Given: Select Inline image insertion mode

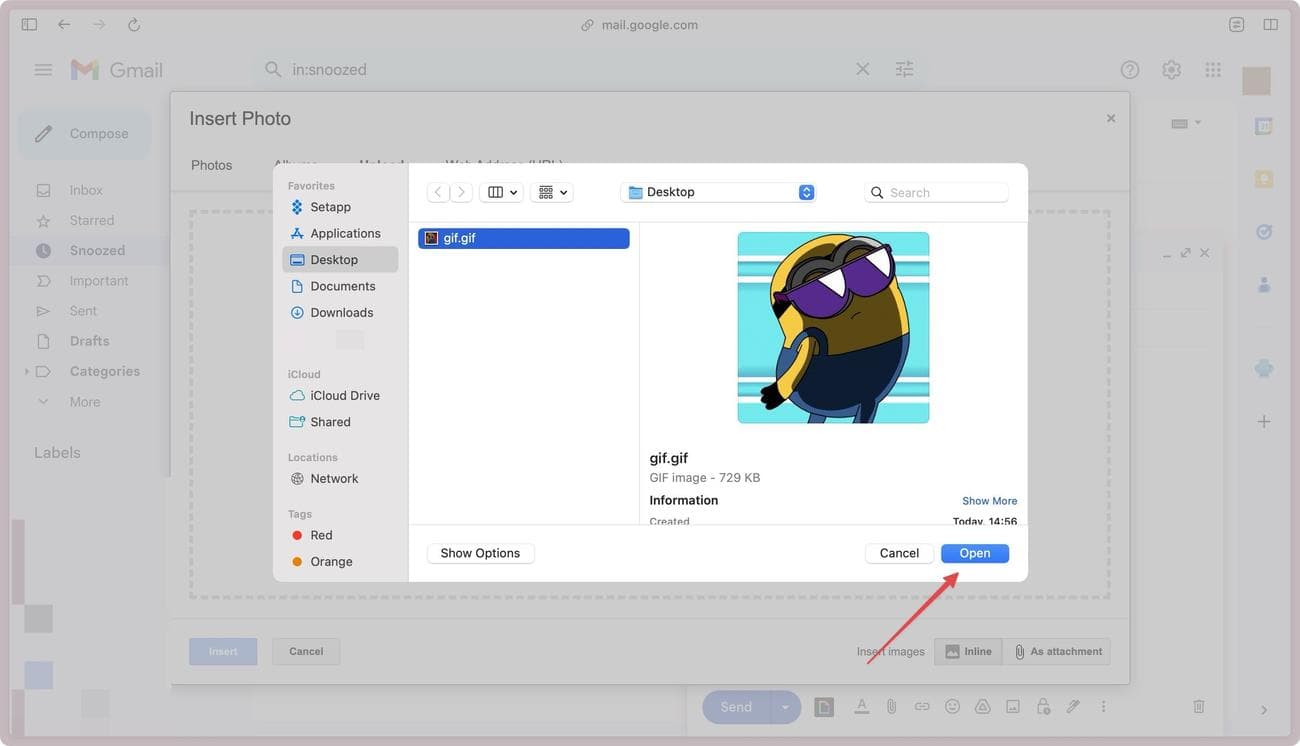Looking at the screenshot, I should [x=967, y=650].
